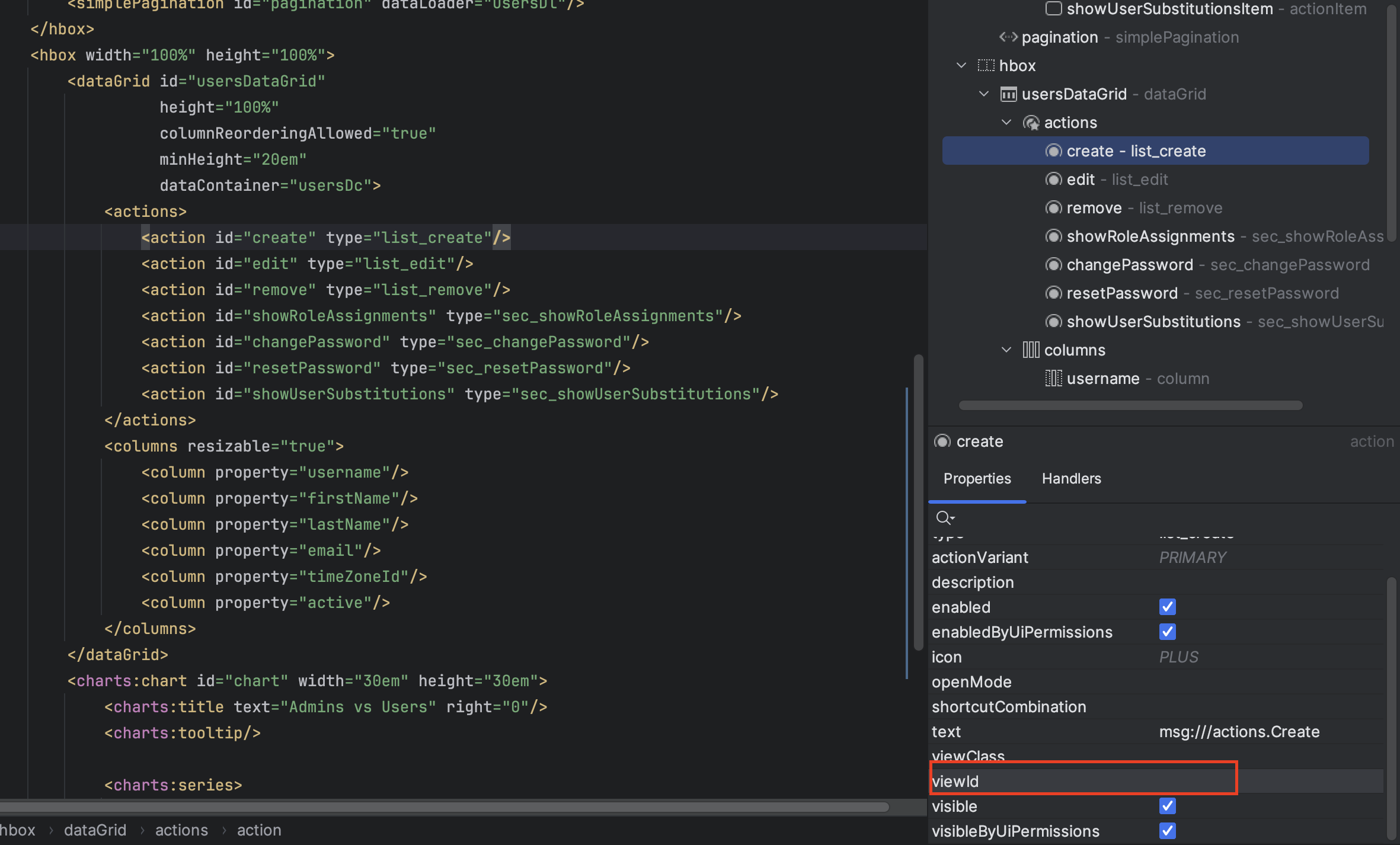Image resolution: width=1400 pixels, height=845 pixels.
Task: Uncheck the enabled property checkbox
Action: pos(1167,607)
